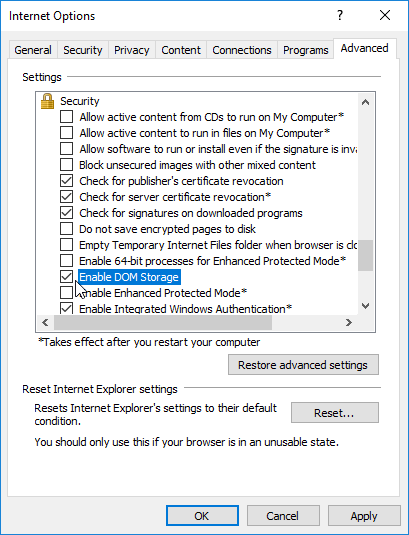This screenshot has width=409, height=535.
Task: Click the scroll left arrow in settings list
Action: coord(45,322)
